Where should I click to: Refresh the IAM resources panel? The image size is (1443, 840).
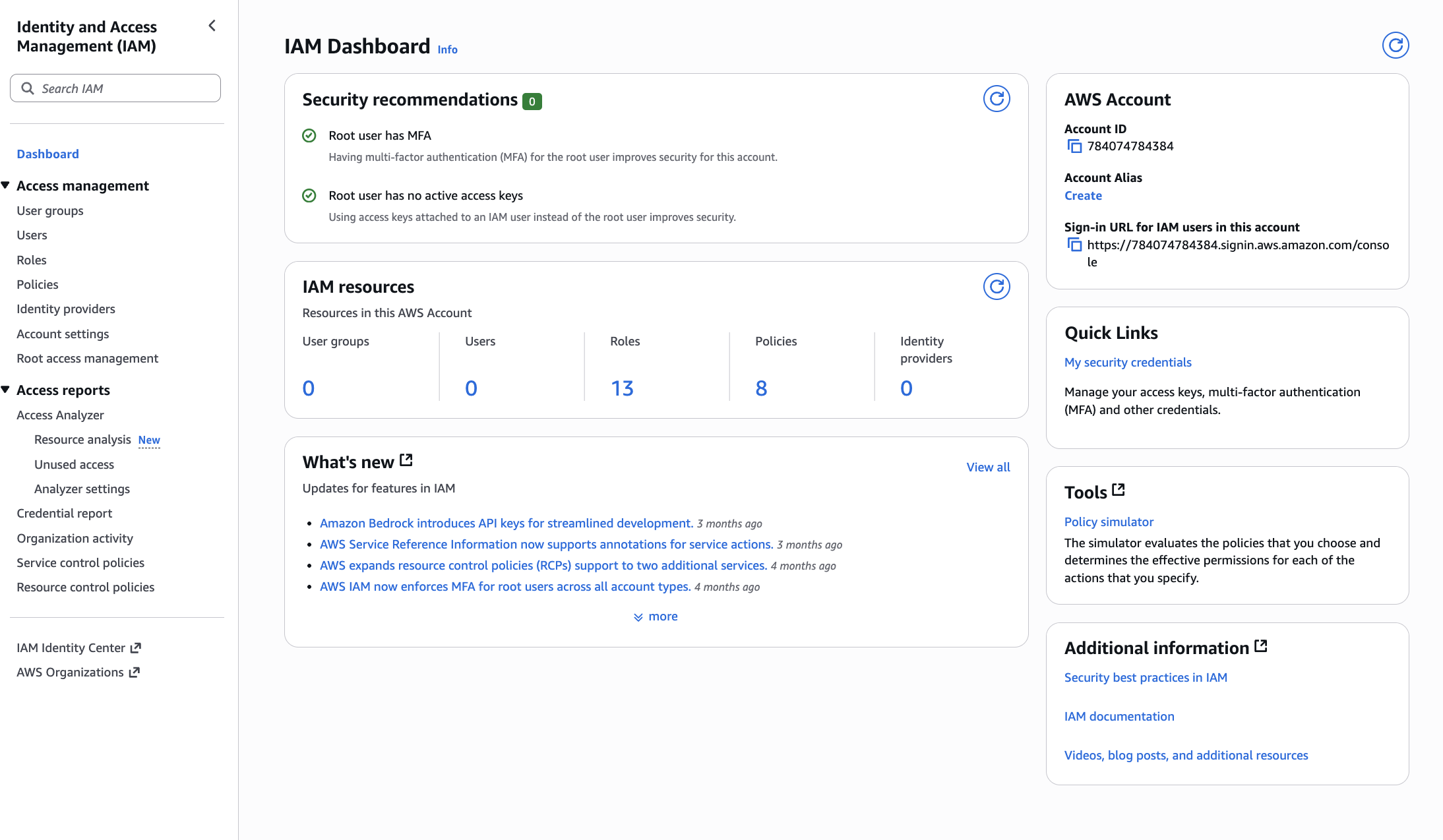[996, 287]
